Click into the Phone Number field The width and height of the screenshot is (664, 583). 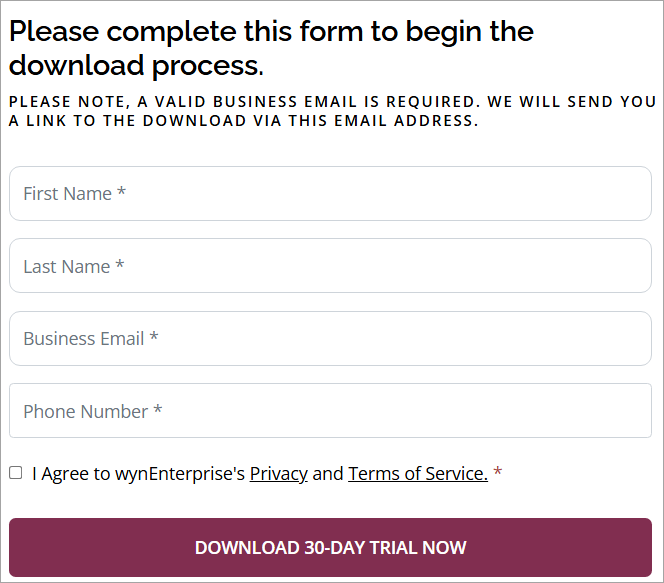[x=330, y=411]
